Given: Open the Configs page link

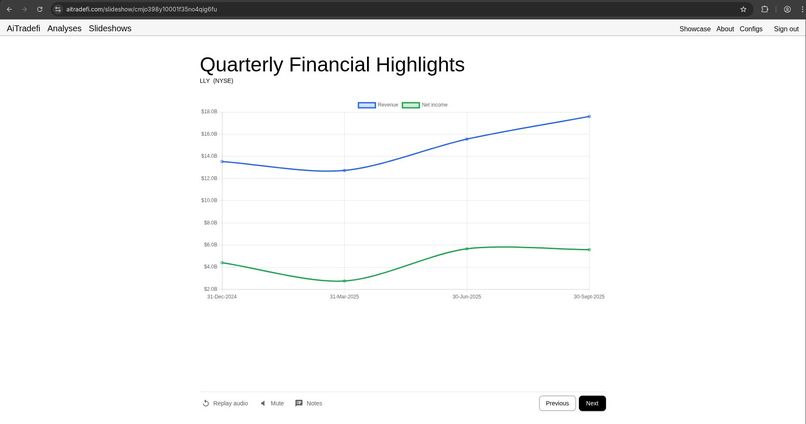Looking at the screenshot, I should (x=751, y=29).
